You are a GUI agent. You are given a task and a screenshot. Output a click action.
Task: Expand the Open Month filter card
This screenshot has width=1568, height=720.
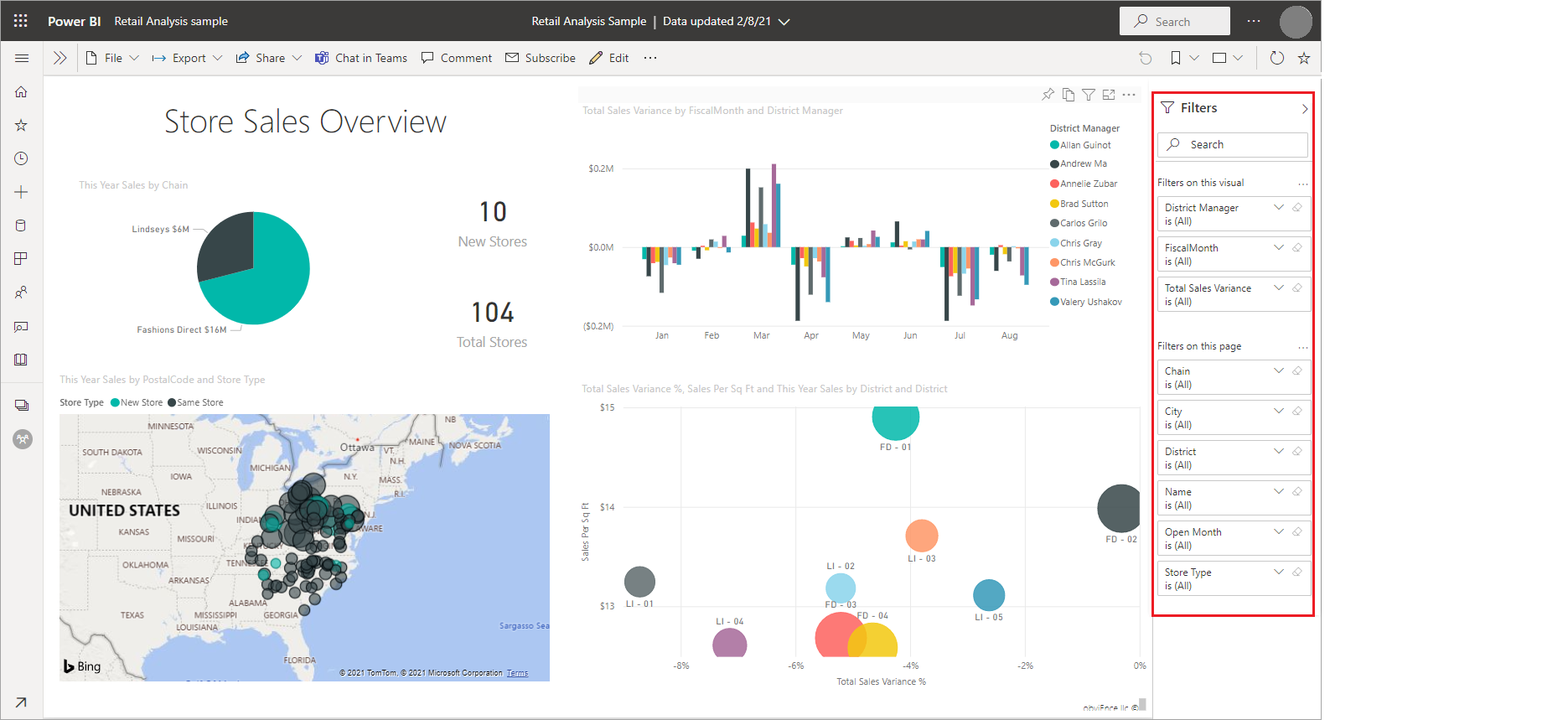1279,531
